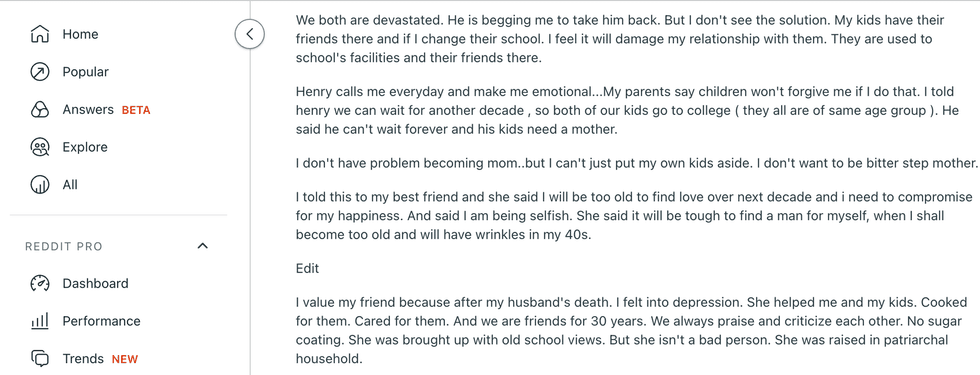
Task: Click the All chart icon
Action: coord(39,185)
